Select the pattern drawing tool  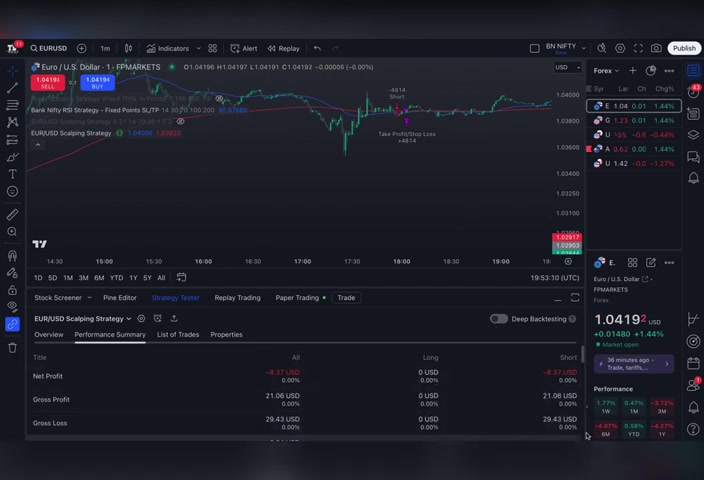click(12, 122)
